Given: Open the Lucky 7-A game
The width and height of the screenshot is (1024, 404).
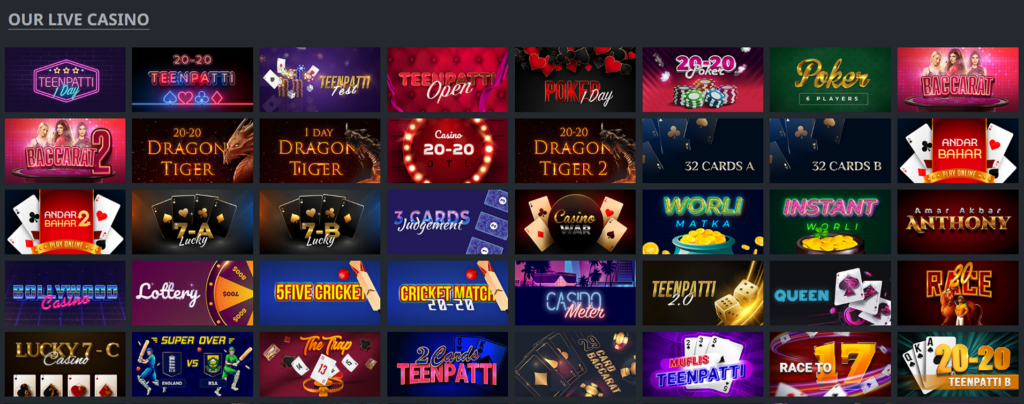Looking at the screenshot, I should 192,222.
